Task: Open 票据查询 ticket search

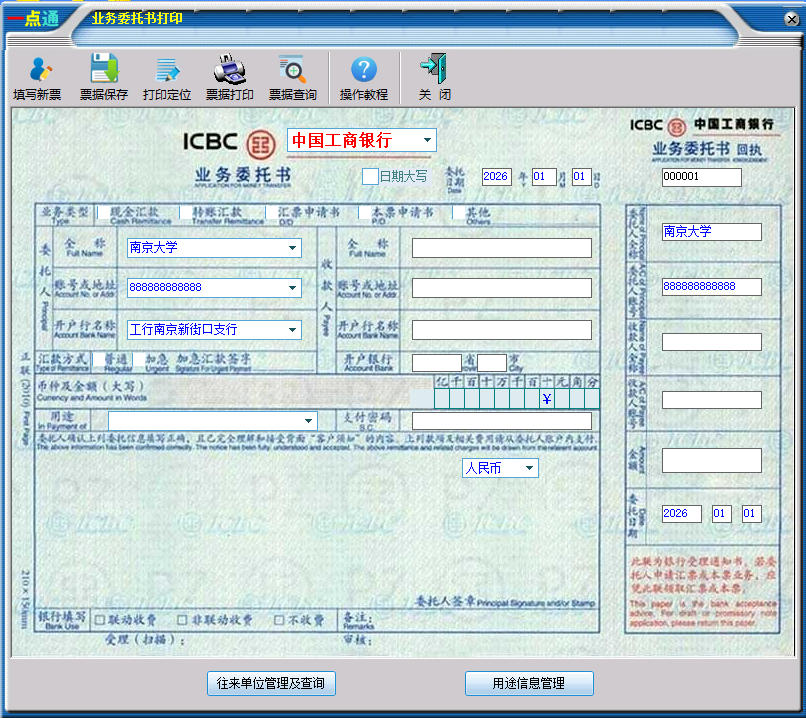Action: click(x=292, y=78)
